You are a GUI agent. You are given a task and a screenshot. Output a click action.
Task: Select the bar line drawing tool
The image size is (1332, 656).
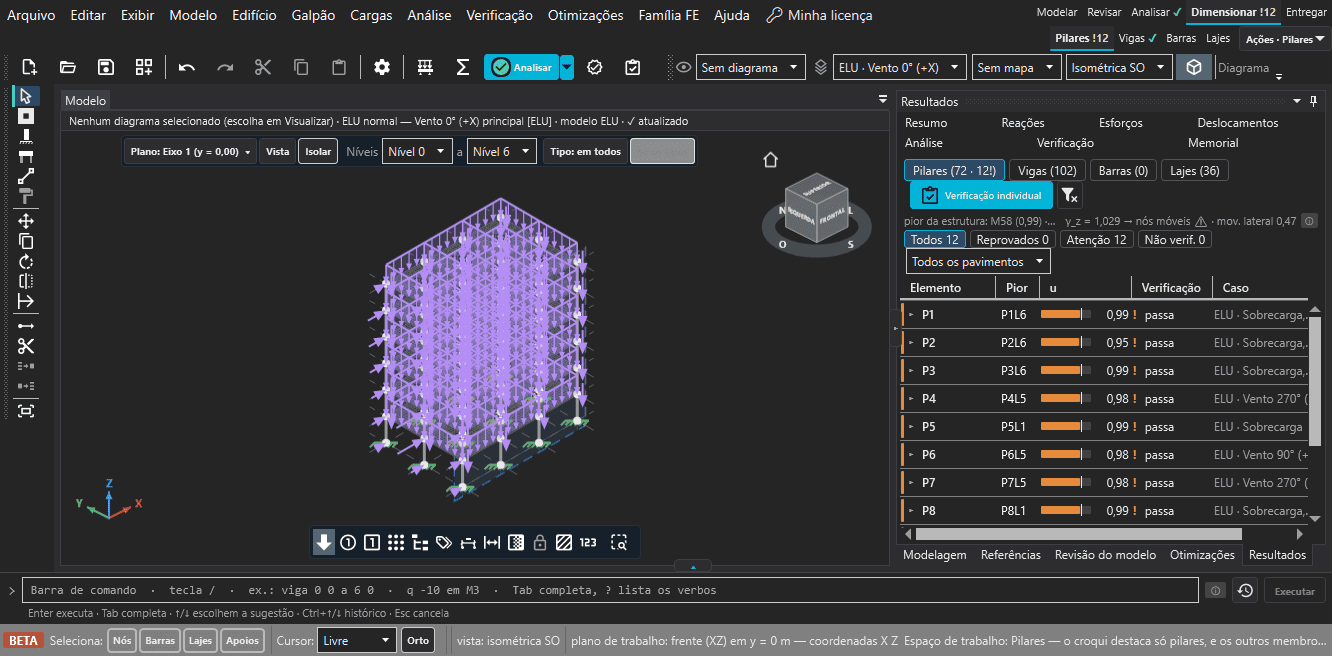click(x=26, y=176)
